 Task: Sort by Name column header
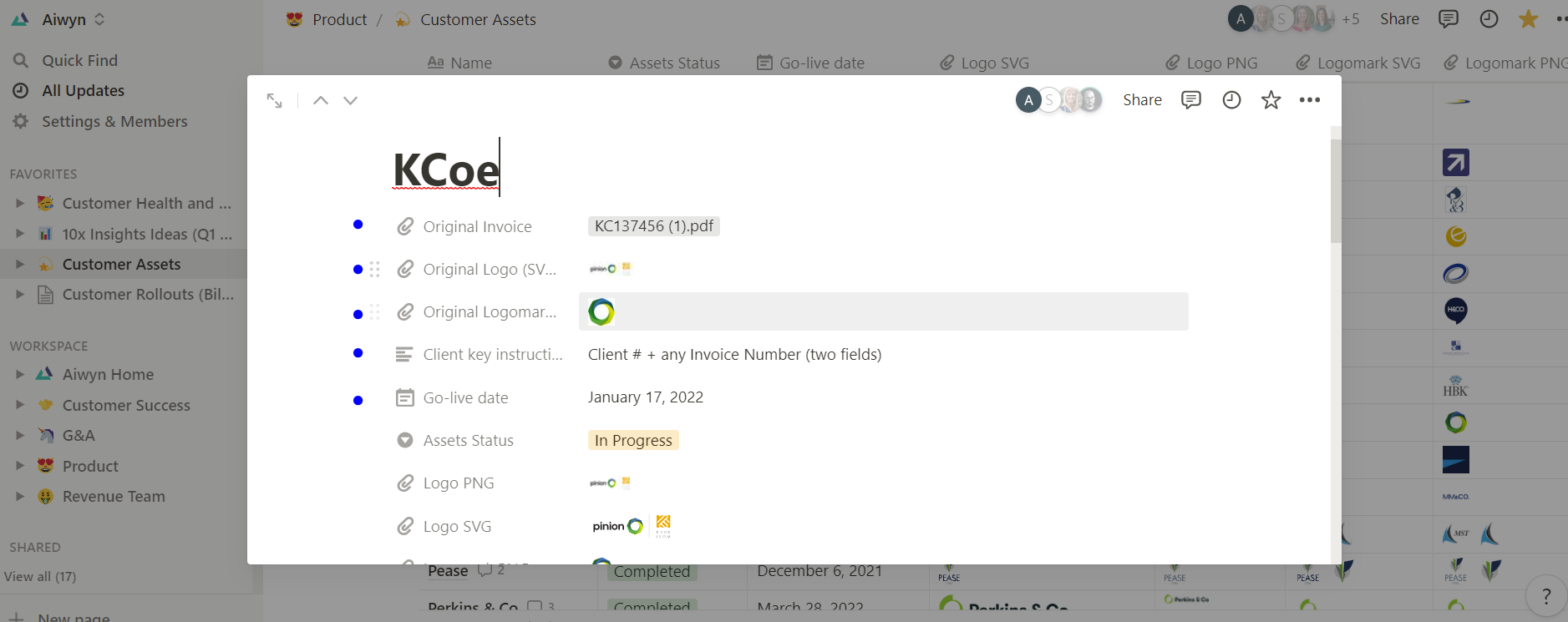click(x=459, y=63)
